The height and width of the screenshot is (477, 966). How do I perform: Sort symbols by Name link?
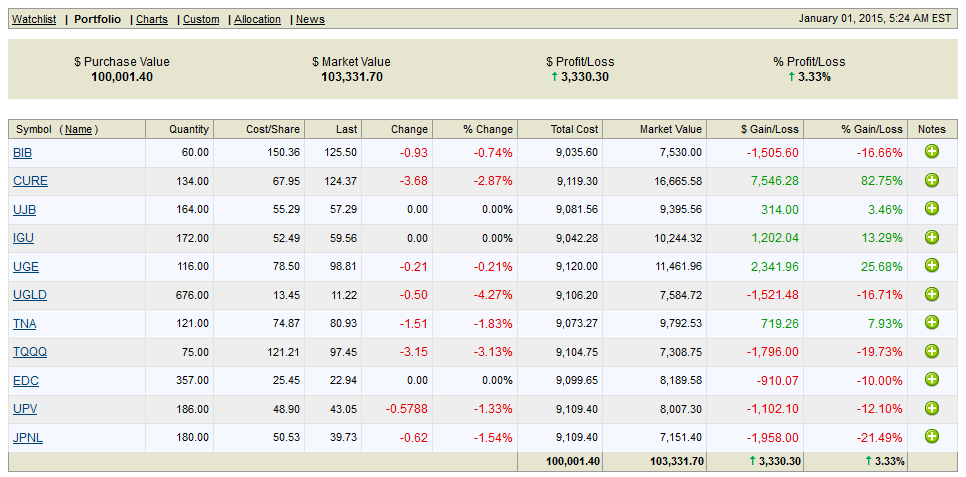tap(79, 129)
